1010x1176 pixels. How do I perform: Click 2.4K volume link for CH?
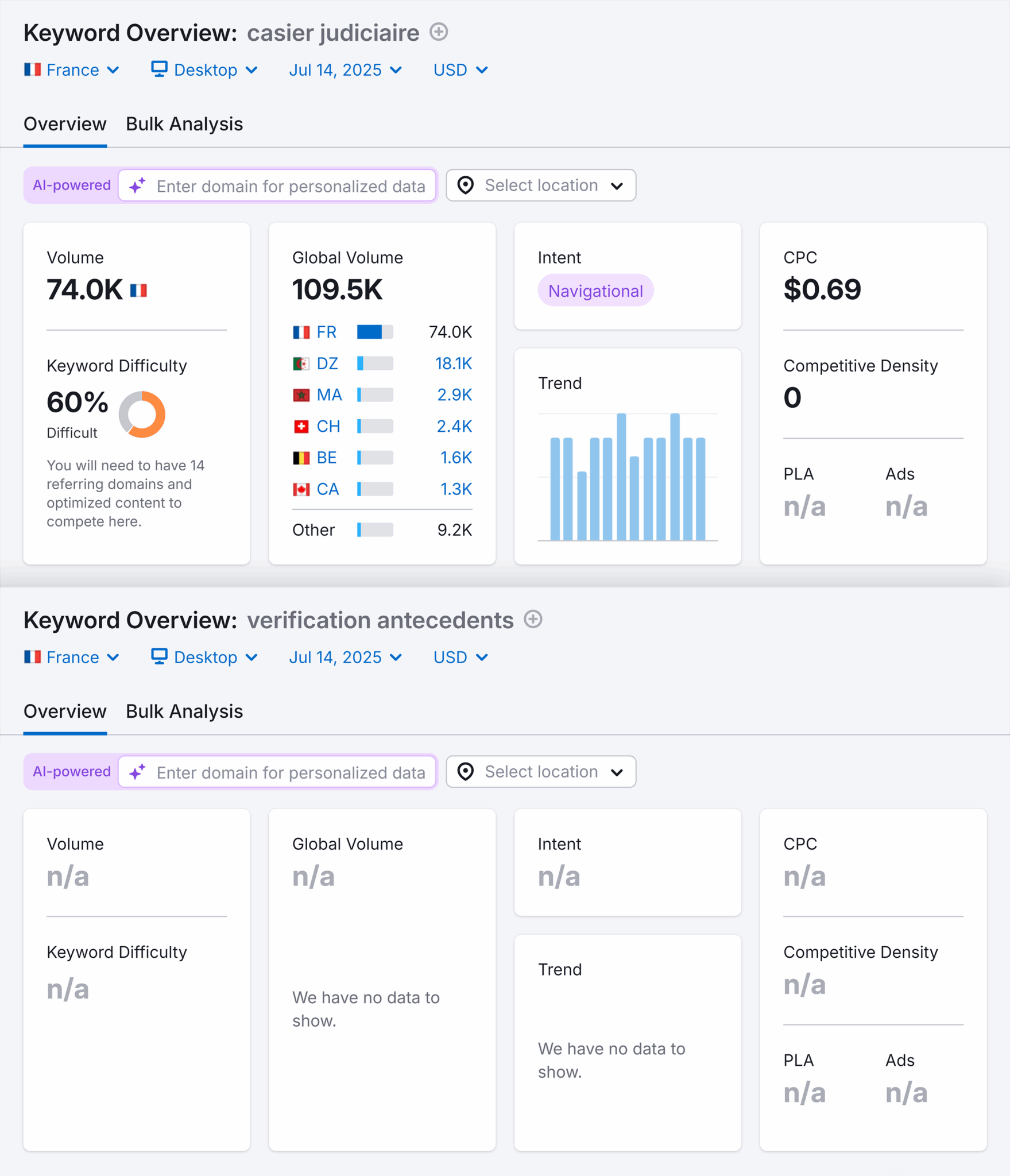pyautogui.click(x=454, y=426)
